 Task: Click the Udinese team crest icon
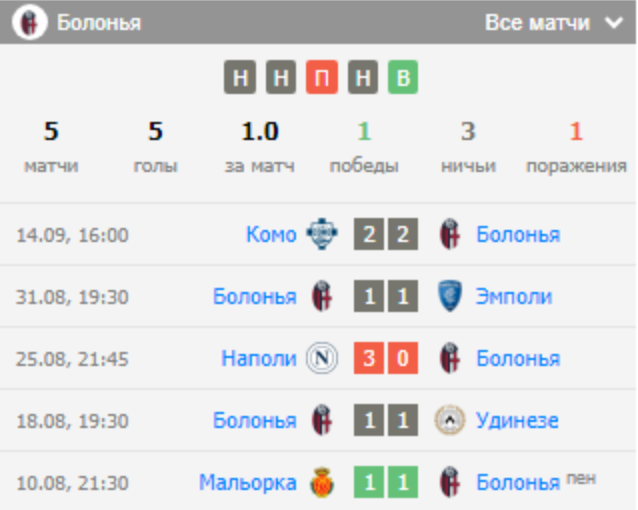pos(450,420)
